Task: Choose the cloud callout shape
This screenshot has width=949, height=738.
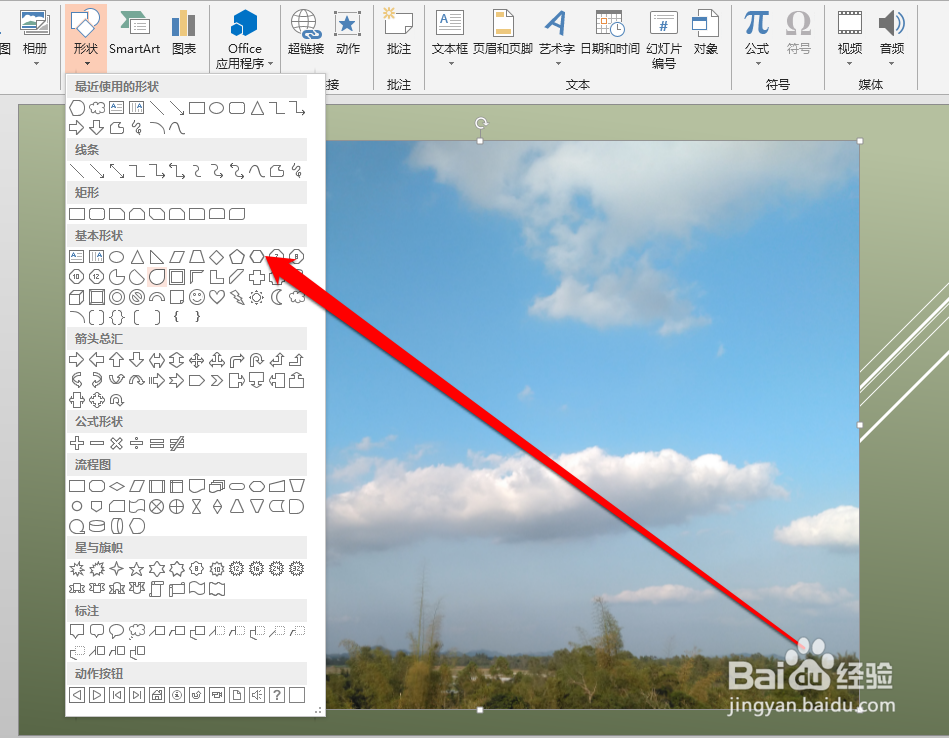Action: point(137,631)
